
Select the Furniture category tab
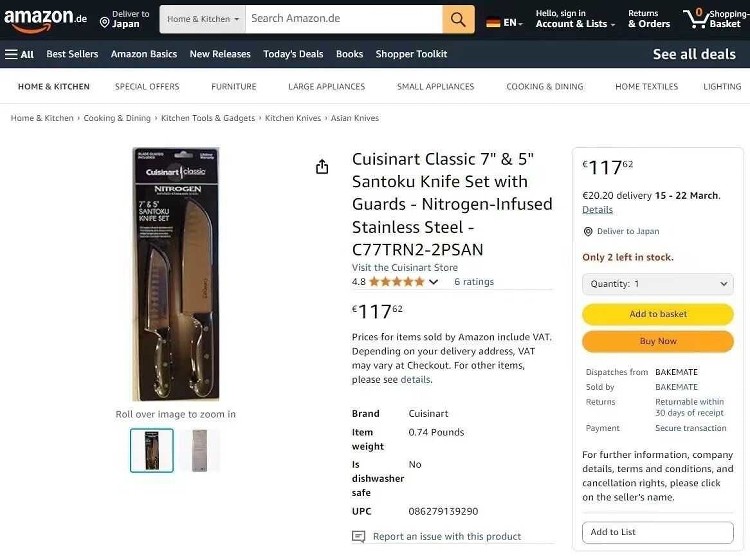tap(234, 87)
